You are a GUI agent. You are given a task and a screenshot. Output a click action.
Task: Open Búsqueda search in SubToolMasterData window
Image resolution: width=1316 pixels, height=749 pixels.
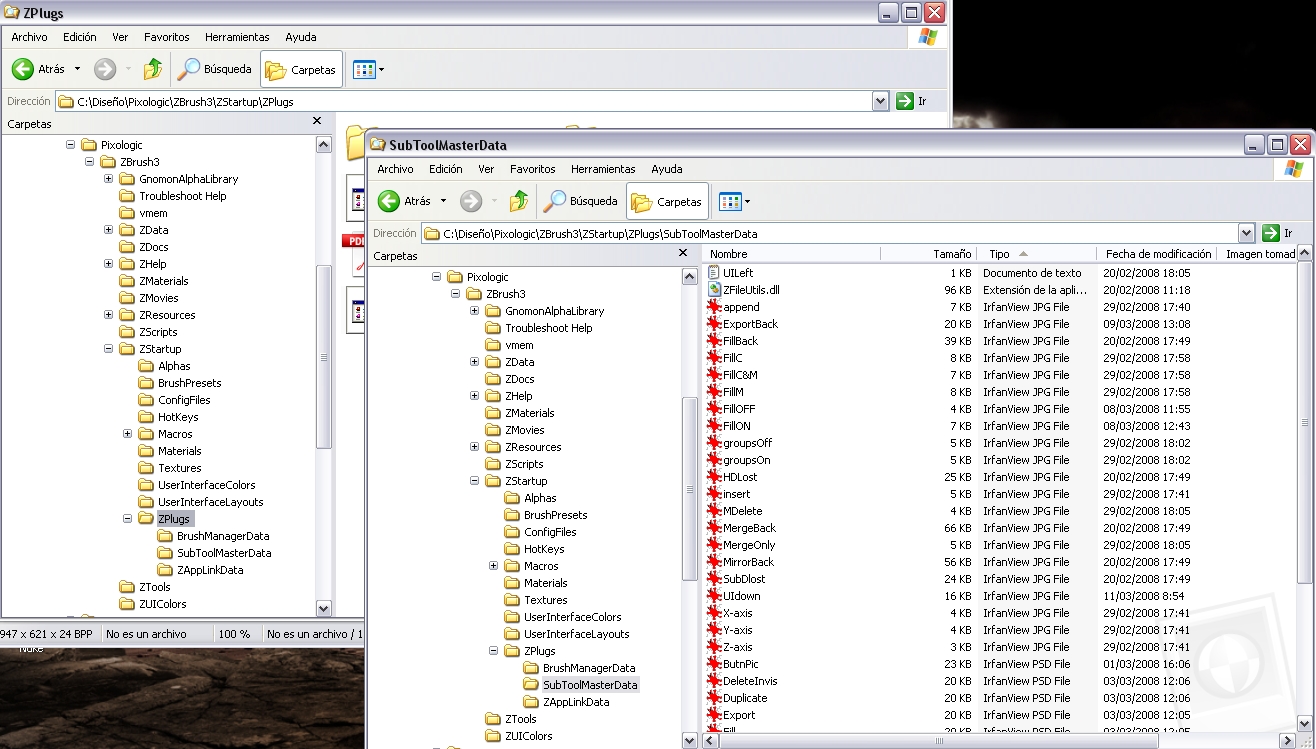coord(581,201)
